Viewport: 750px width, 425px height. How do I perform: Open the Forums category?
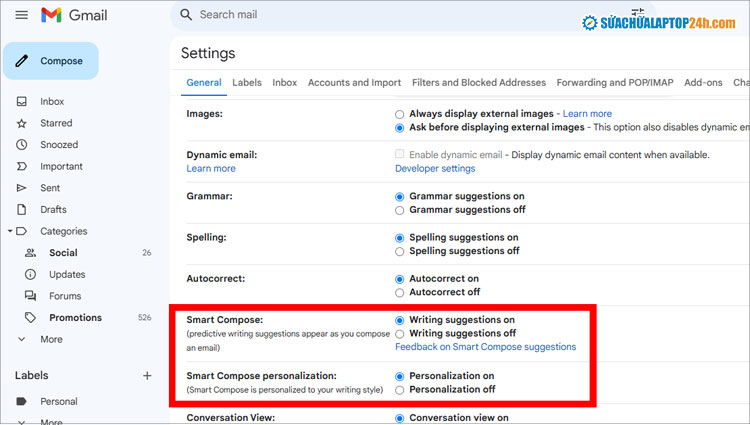[x=65, y=296]
